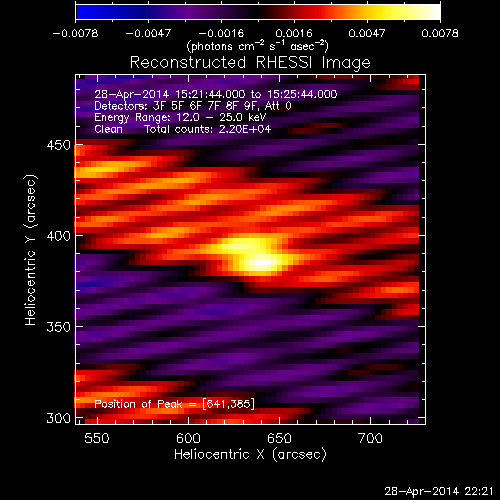The width and height of the screenshot is (500, 500).
Task: Click the colorbar label '-0.0078'
Action: tap(75, 33)
